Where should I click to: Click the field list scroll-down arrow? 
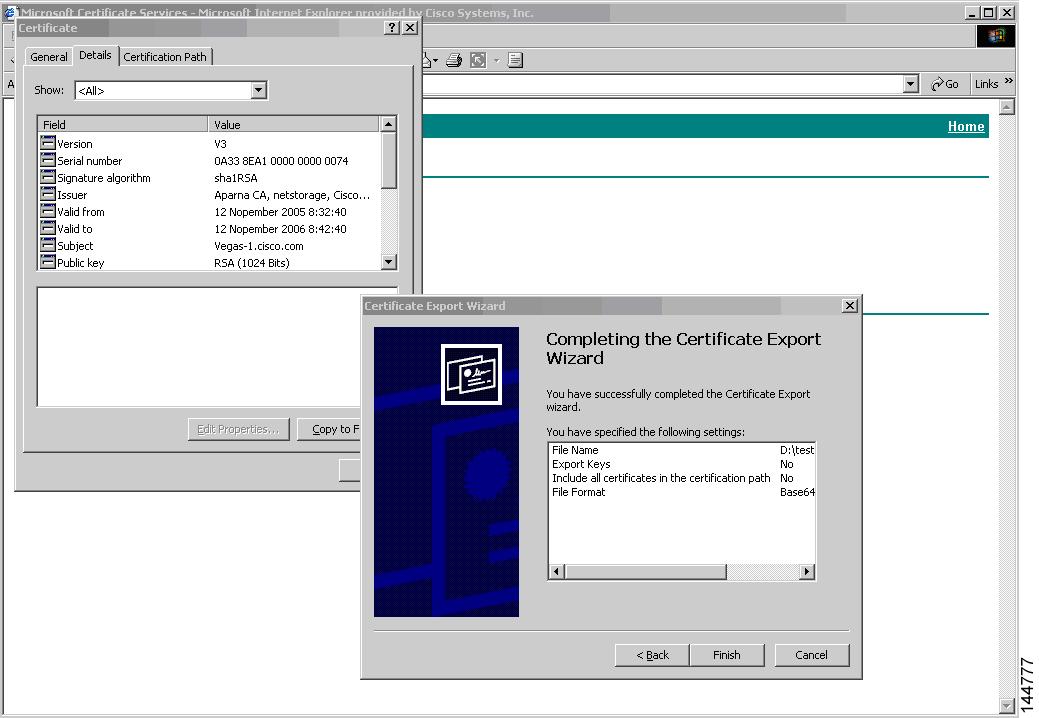point(389,262)
